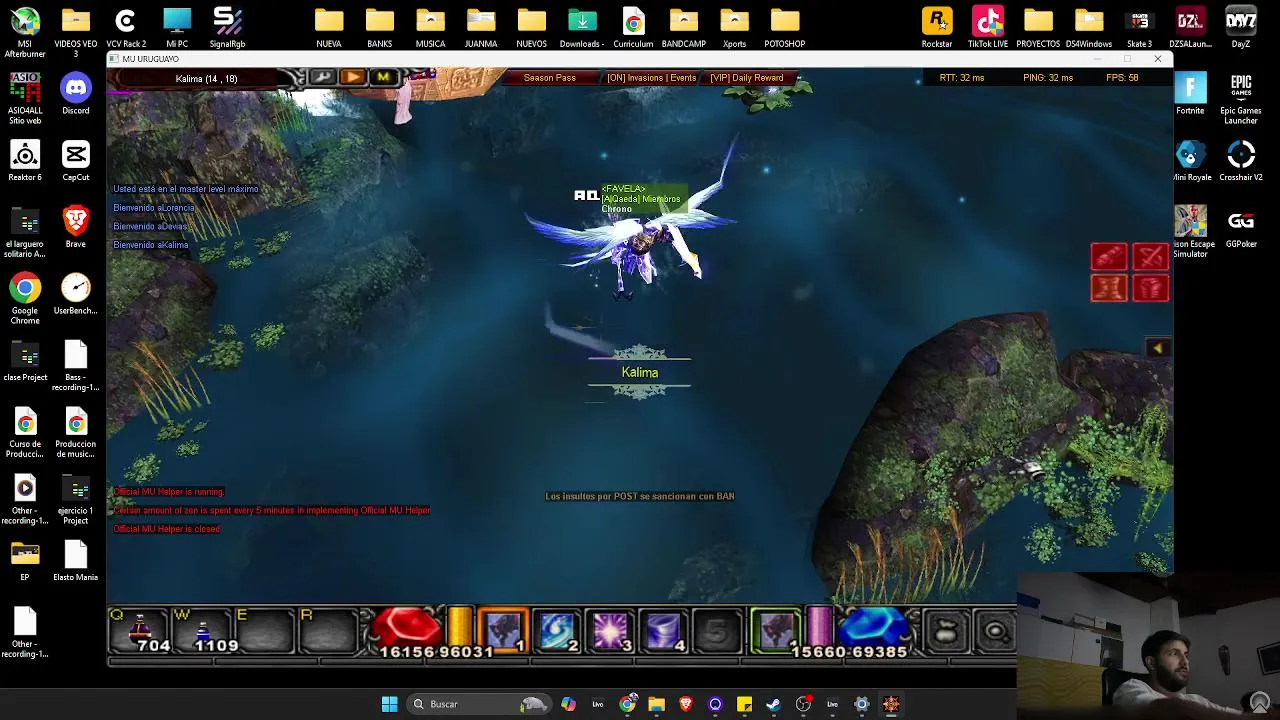1280x720 pixels.
Task: Open CapCut desktop shortcut
Action: tap(76, 161)
